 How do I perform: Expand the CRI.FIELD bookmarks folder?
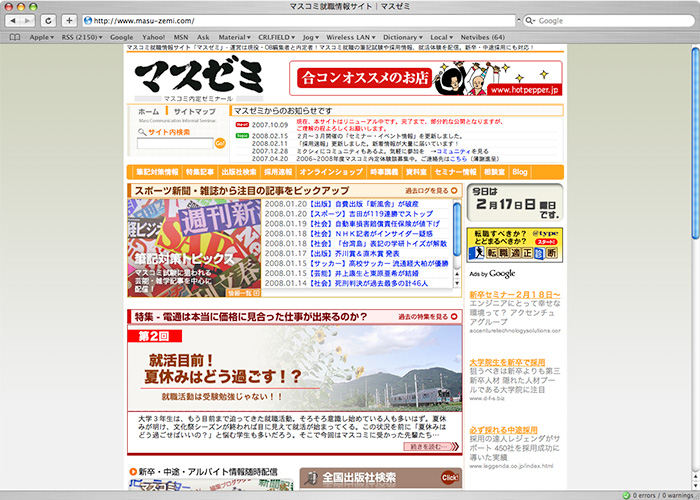click(x=277, y=38)
